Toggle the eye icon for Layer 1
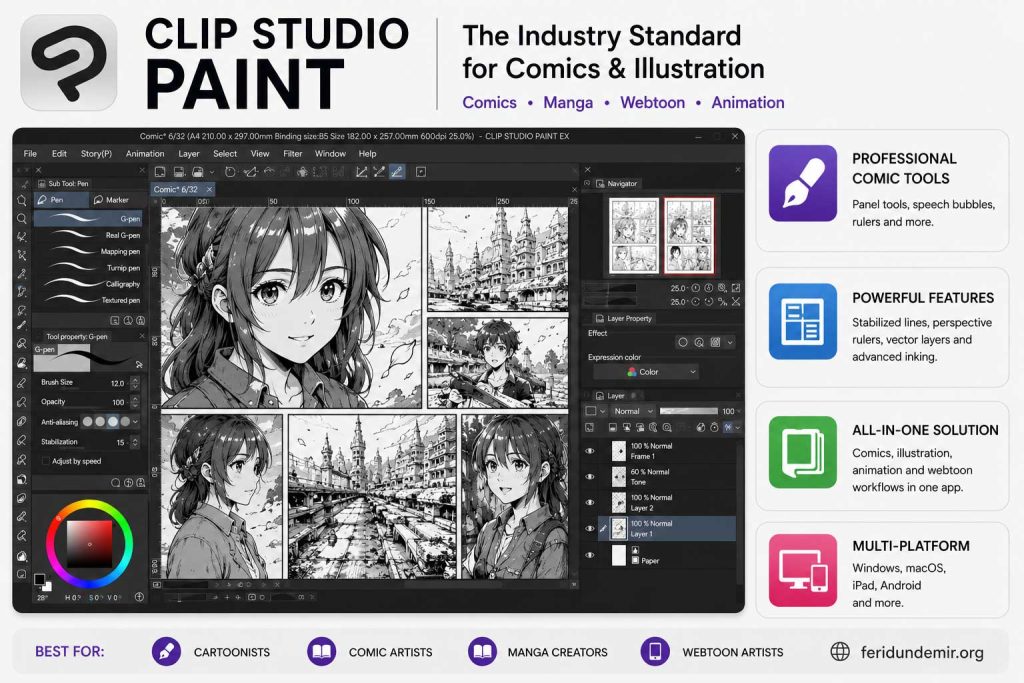Image resolution: width=1024 pixels, height=683 pixels. (x=590, y=528)
